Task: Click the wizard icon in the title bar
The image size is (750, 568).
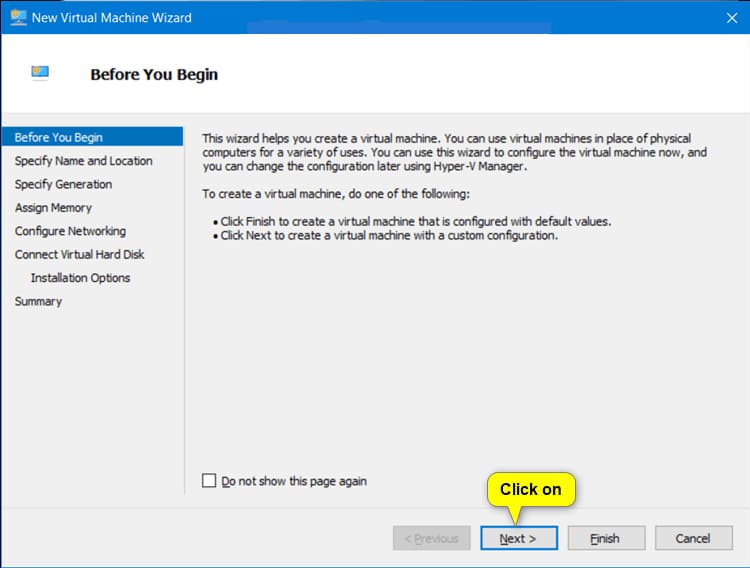Action: coord(18,17)
